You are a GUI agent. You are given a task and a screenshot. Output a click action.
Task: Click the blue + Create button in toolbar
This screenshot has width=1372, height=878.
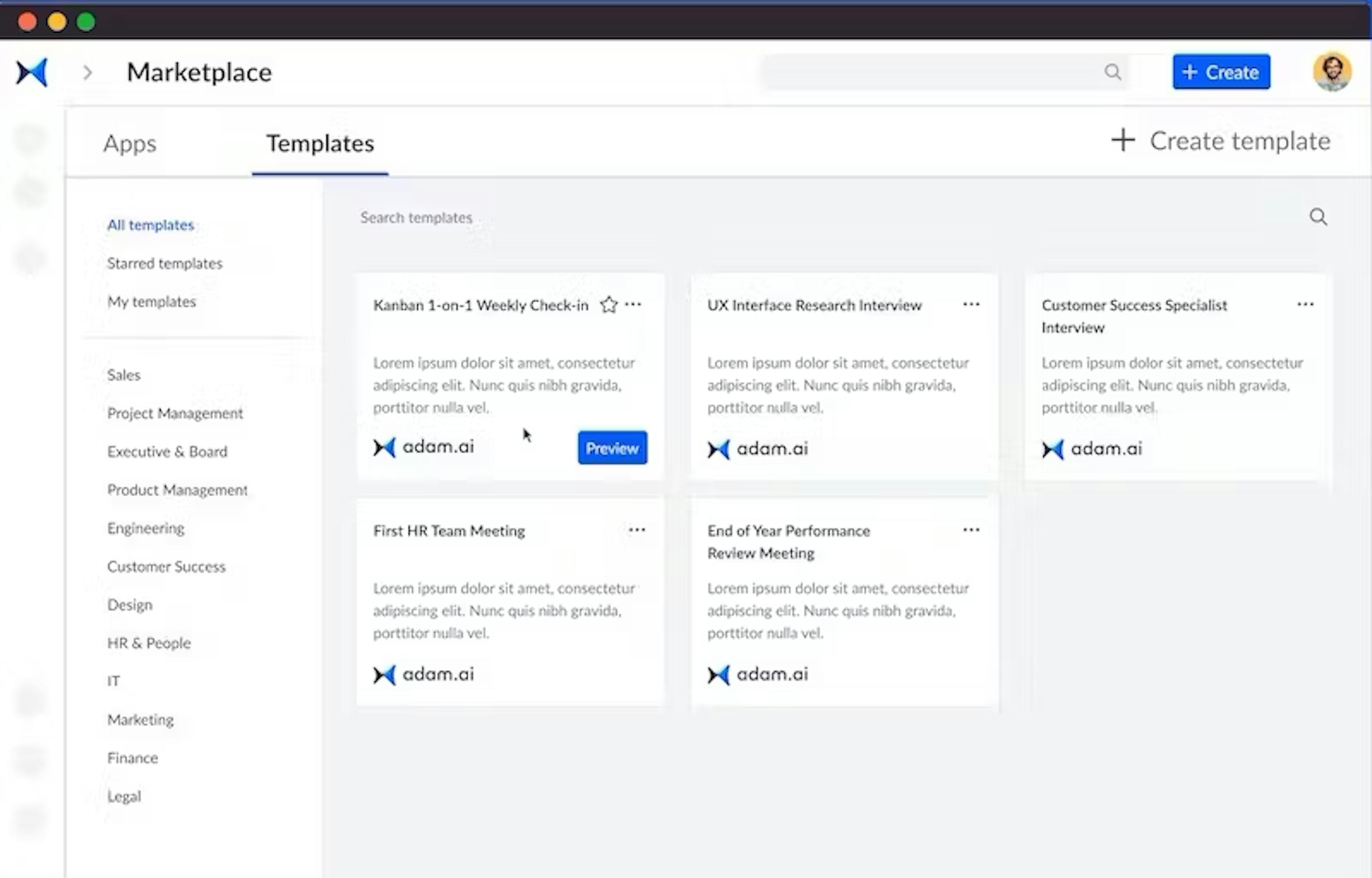coord(1221,71)
